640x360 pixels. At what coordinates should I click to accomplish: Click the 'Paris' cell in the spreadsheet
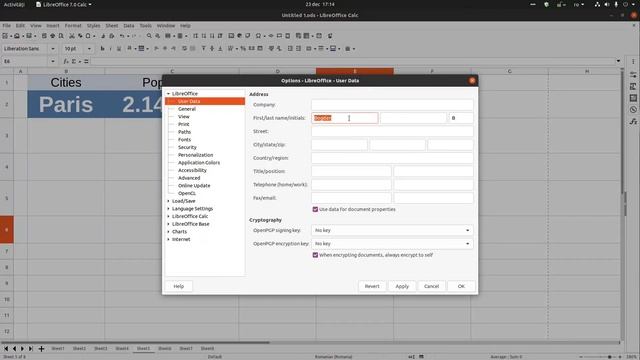tap(66, 104)
